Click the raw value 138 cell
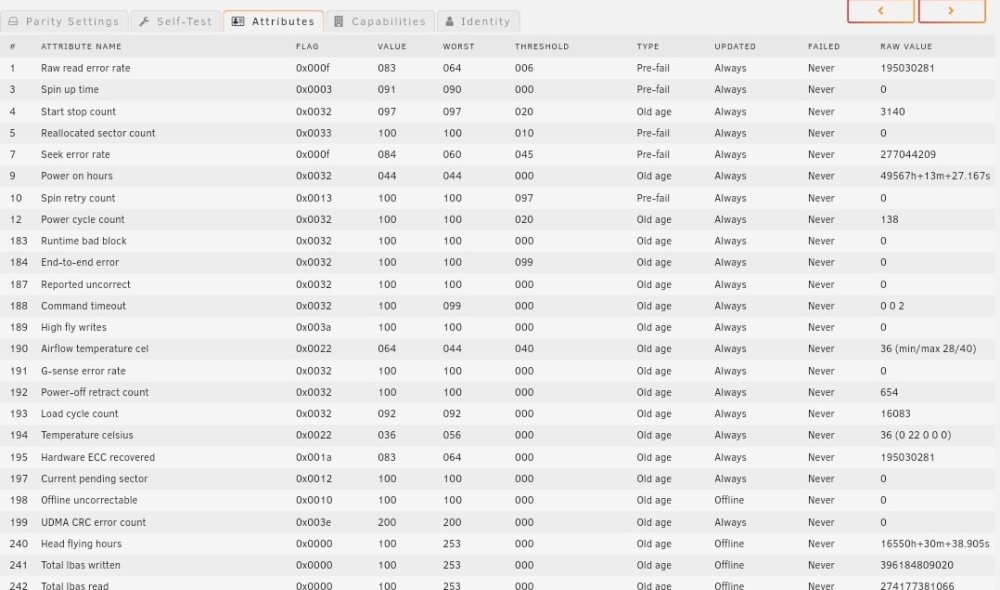The width and height of the screenshot is (1000, 590). pyautogui.click(x=889, y=219)
